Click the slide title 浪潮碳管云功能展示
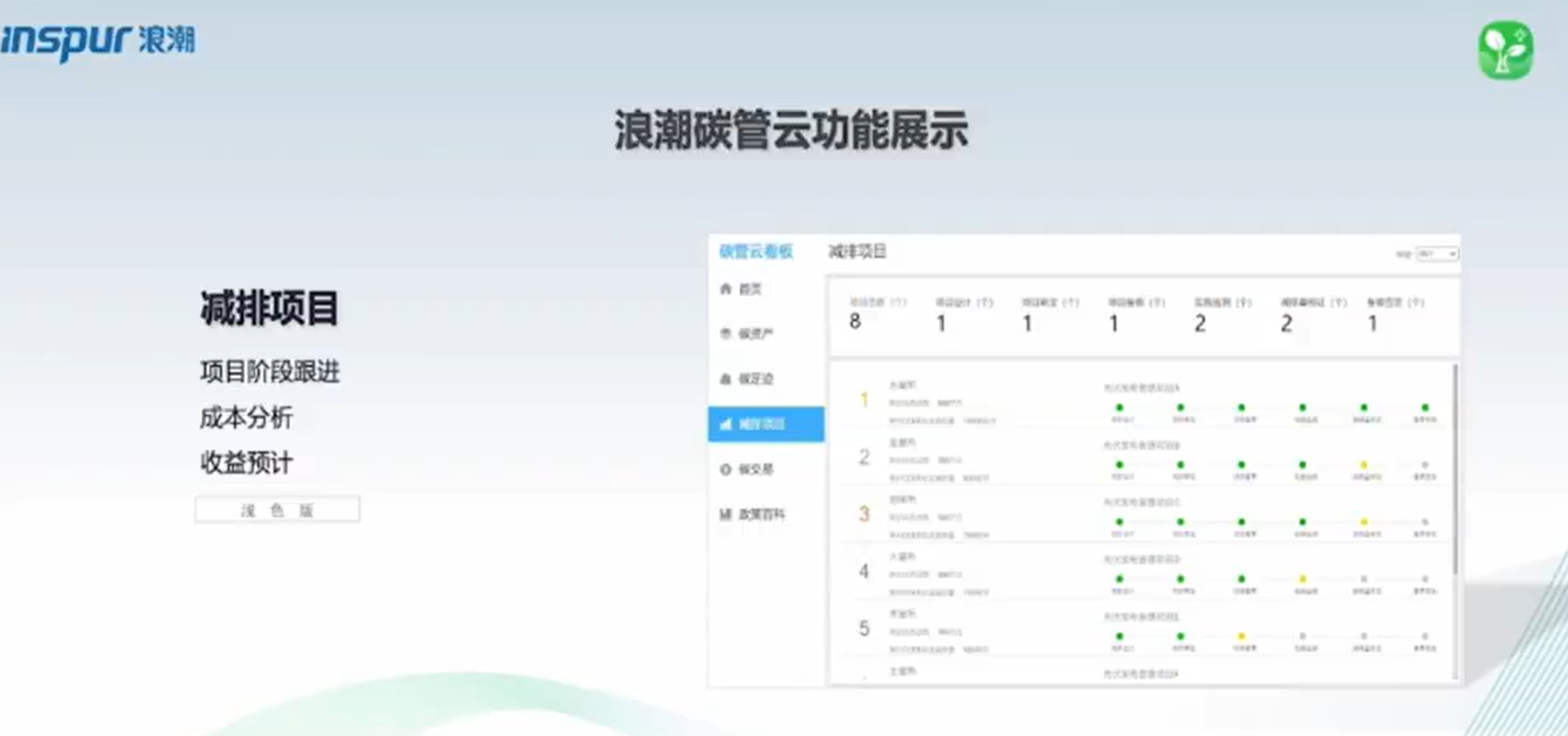 tap(790, 131)
